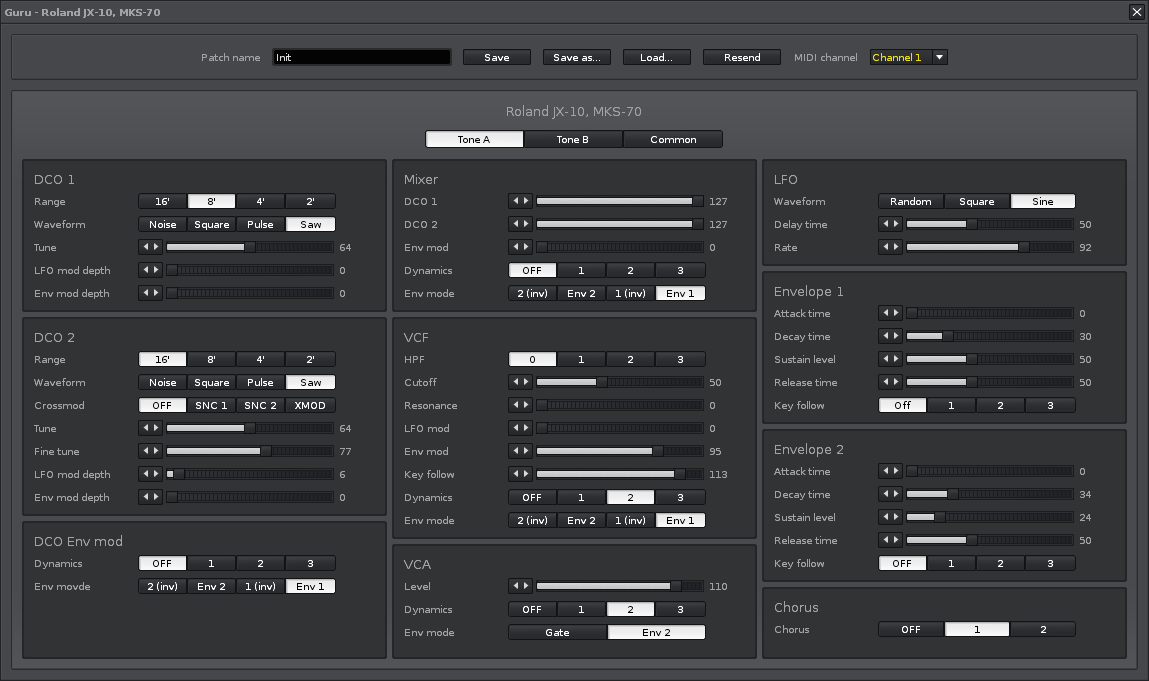The height and width of the screenshot is (681, 1149).
Task: Open the Common tab
Action: tap(673, 139)
